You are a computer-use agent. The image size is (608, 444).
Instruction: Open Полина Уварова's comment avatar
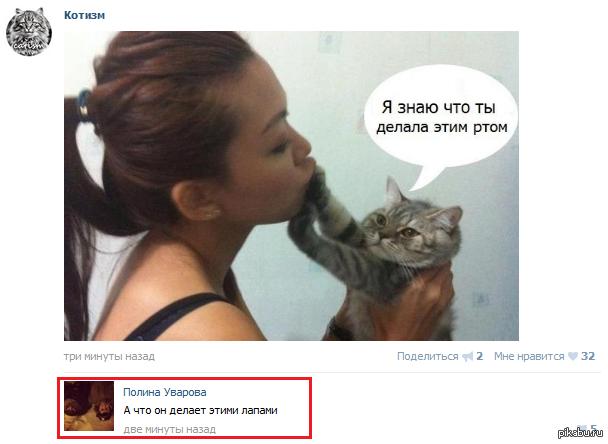[89, 406]
